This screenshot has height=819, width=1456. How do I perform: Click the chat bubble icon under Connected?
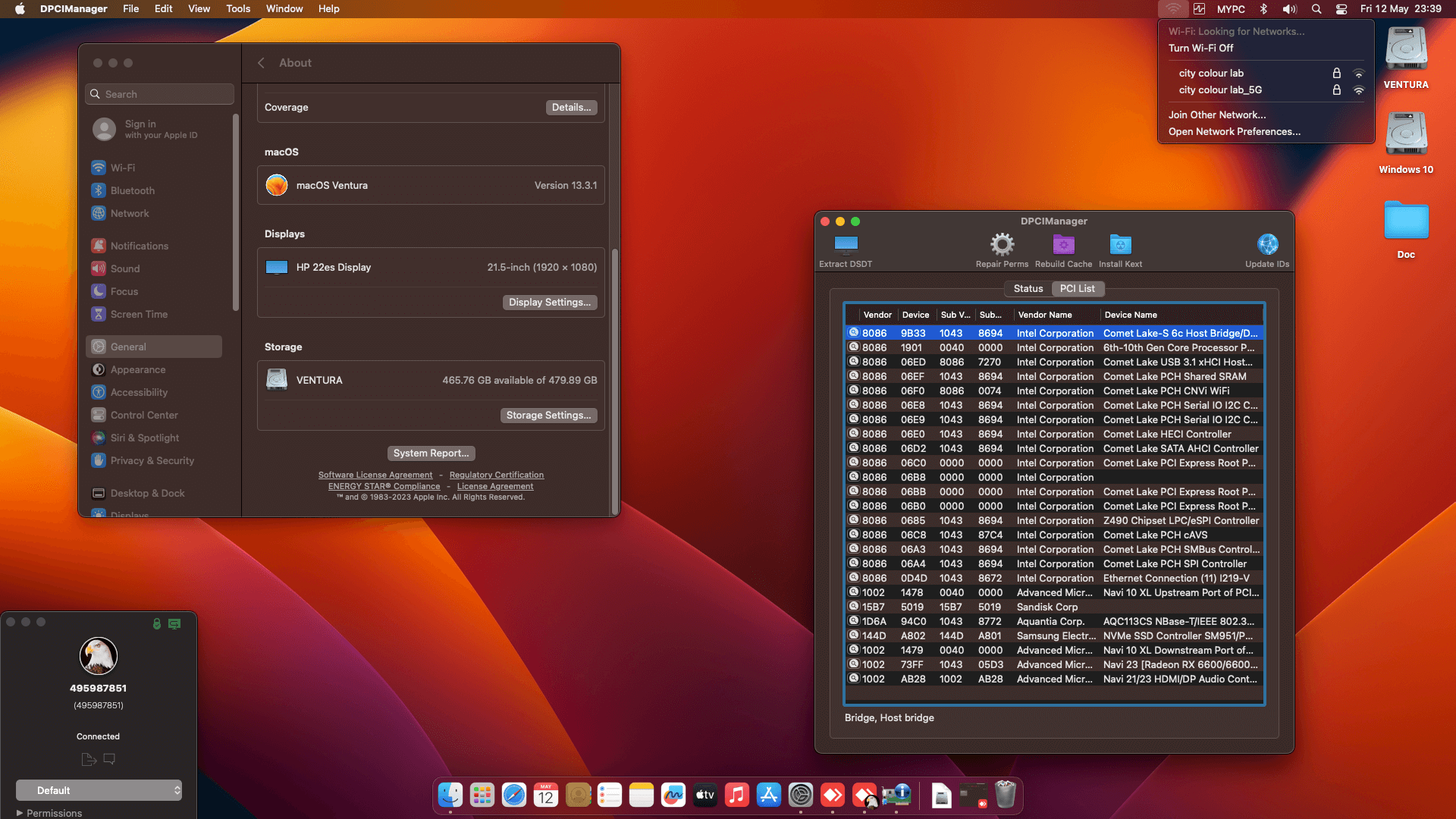pos(109,759)
